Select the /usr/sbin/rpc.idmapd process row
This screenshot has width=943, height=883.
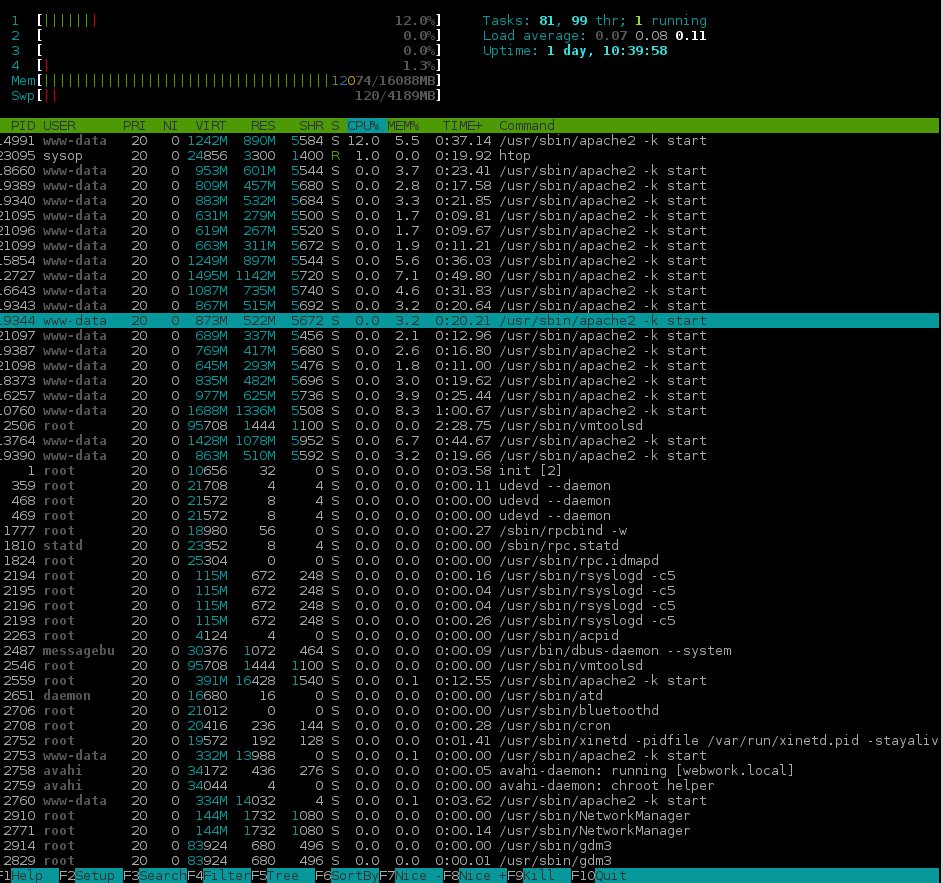[x=469, y=561]
